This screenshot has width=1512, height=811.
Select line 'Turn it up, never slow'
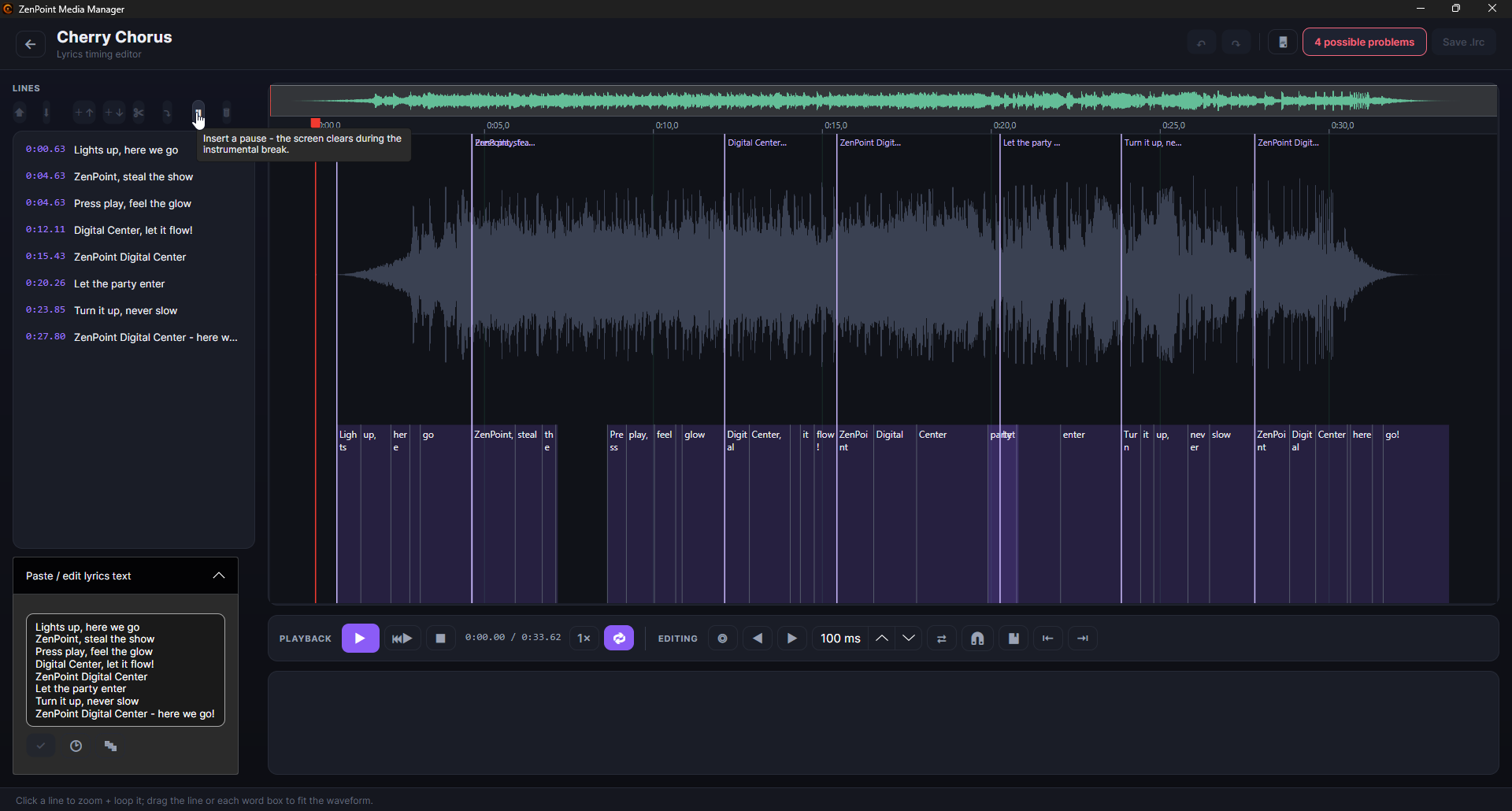tap(134, 310)
